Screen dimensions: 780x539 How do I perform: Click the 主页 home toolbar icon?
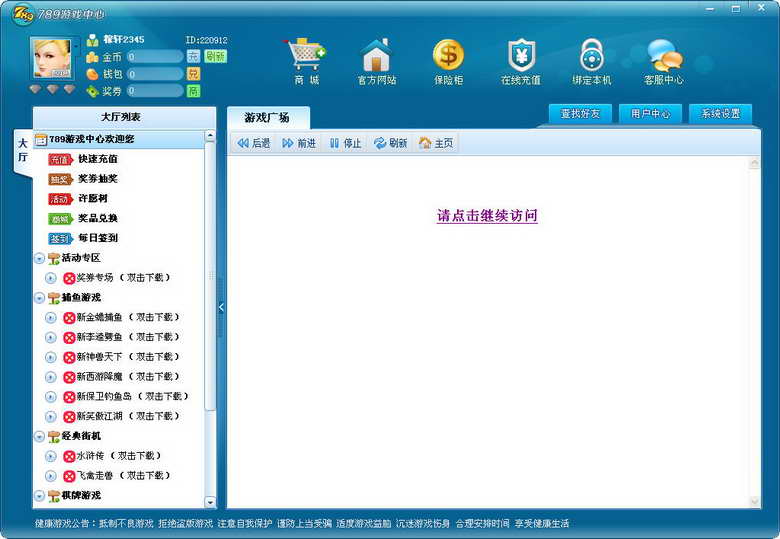point(425,143)
